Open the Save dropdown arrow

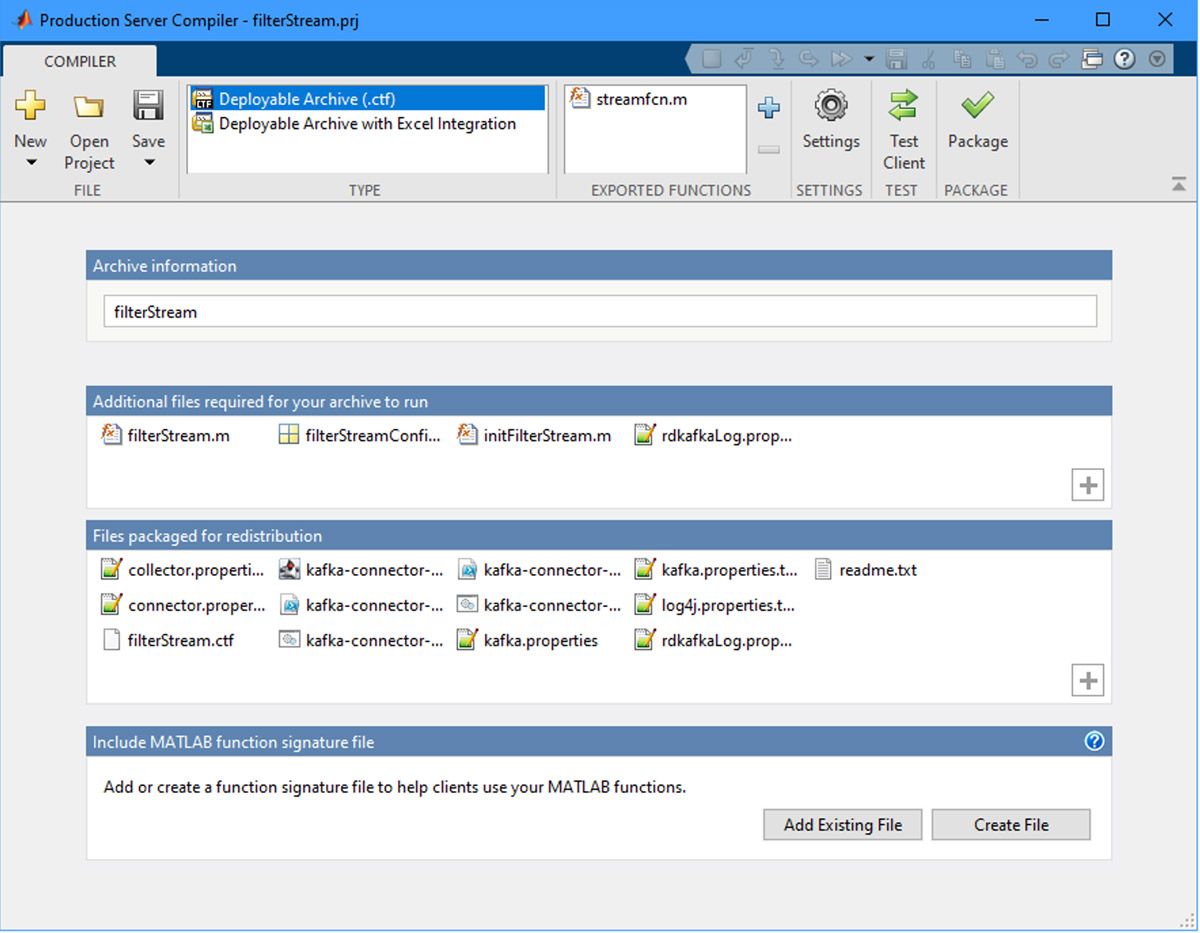point(147,160)
